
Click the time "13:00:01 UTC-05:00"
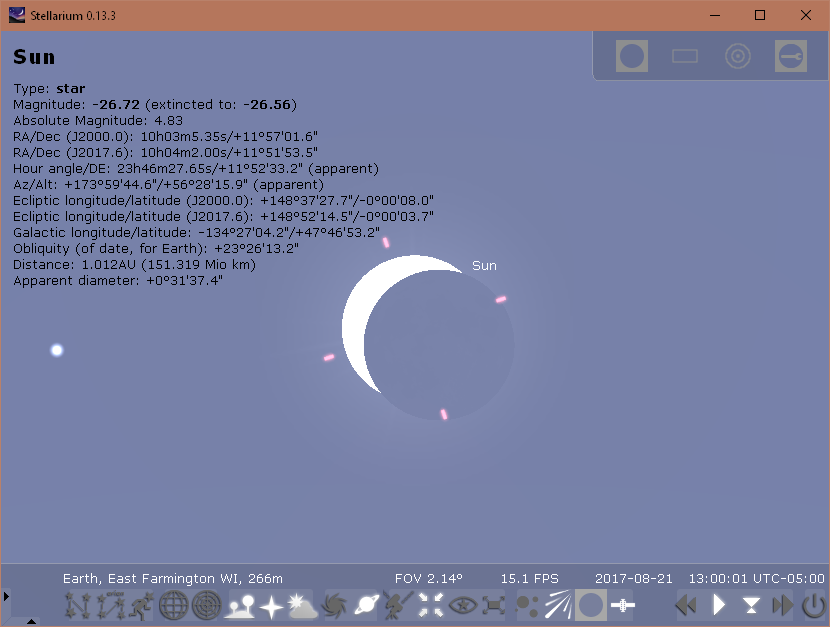756,579
